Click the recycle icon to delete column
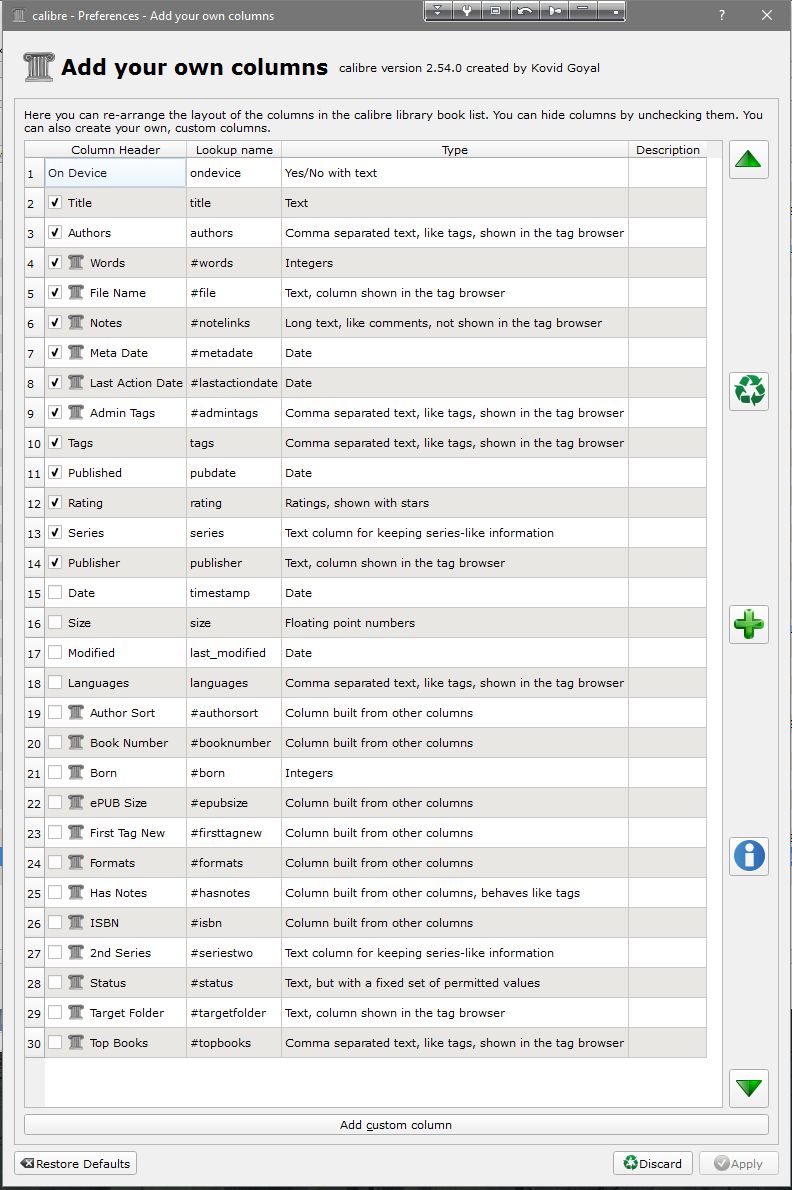 (x=748, y=392)
